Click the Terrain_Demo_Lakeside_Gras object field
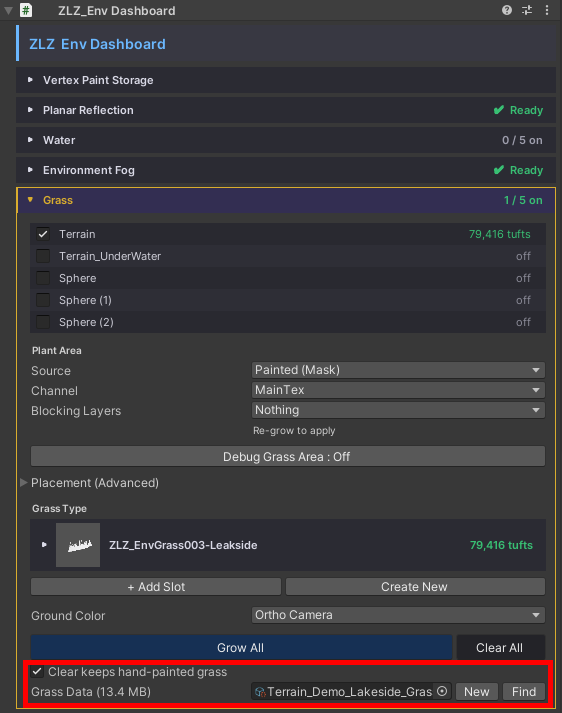This screenshot has height=713, width=562. (x=351, y=692)
